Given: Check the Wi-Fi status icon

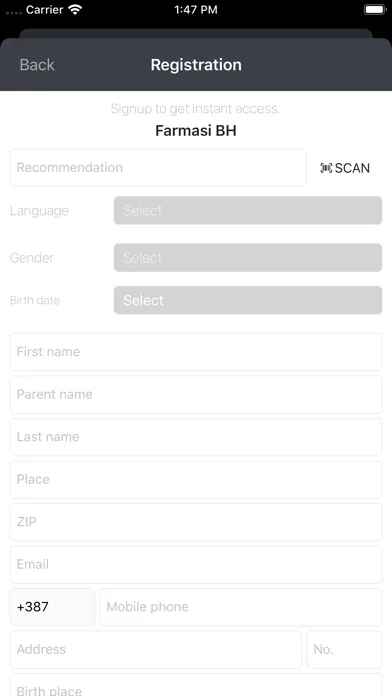Looking at the screenshot, I should [76, 10].
